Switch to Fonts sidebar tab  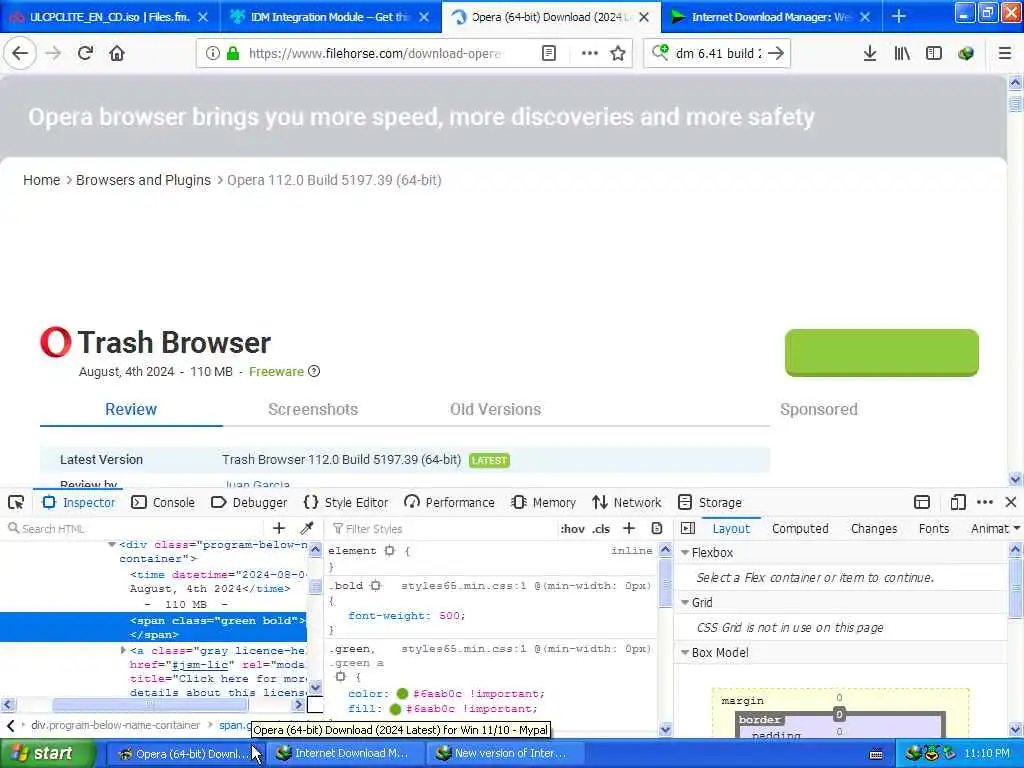pyautogui.click(x=934, y=528)
